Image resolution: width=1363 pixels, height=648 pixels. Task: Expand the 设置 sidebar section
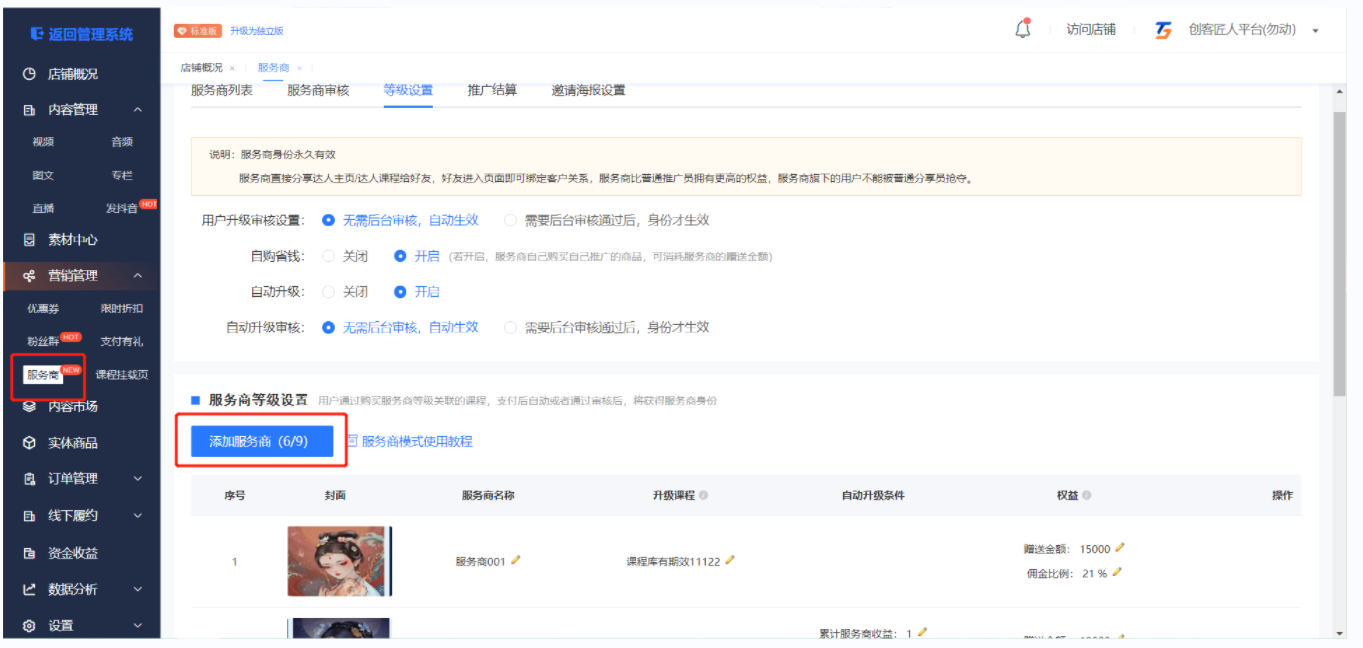tap(138, 626)
